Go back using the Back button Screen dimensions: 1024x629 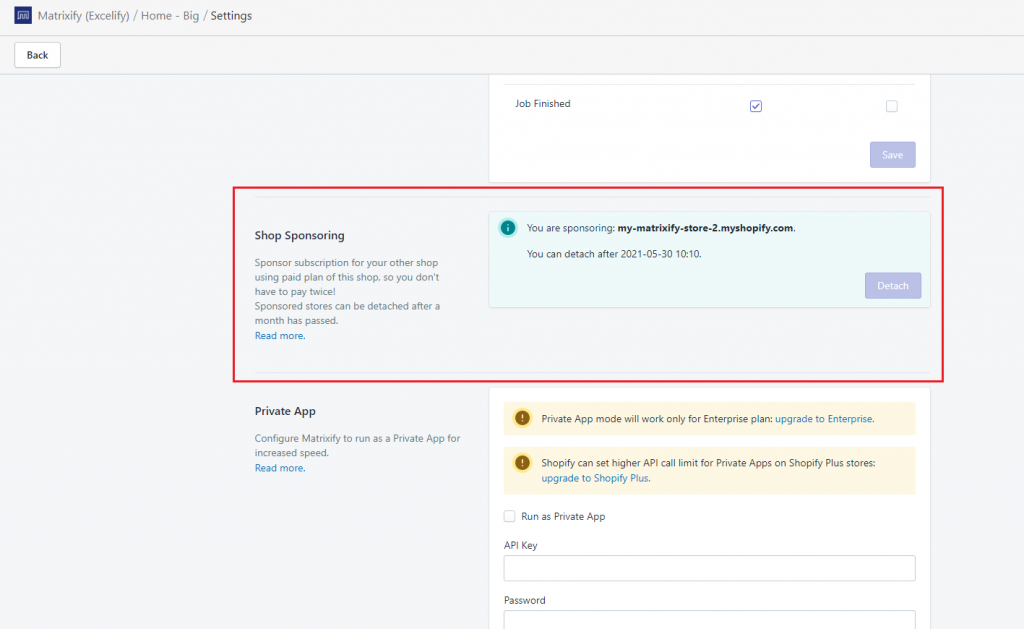tap(37, 55)
